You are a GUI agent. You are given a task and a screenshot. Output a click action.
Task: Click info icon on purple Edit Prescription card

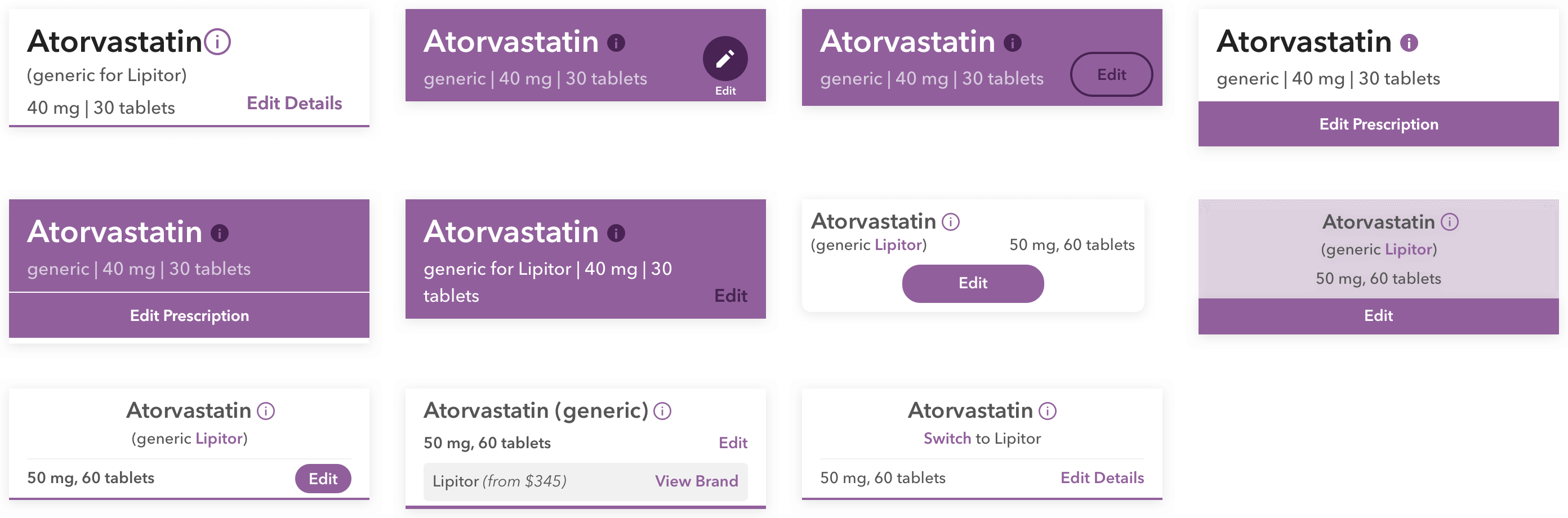(219, 233)
